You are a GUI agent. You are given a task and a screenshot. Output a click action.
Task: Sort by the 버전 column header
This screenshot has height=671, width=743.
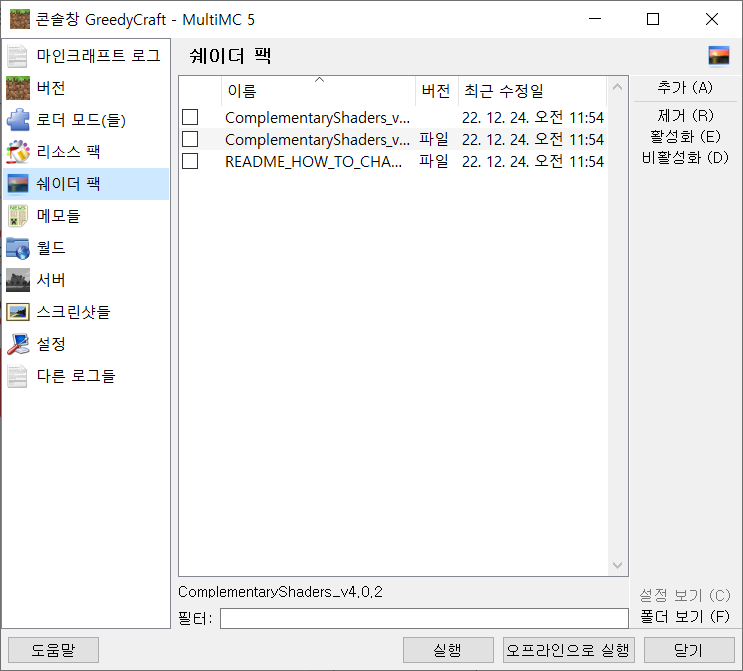436,91
